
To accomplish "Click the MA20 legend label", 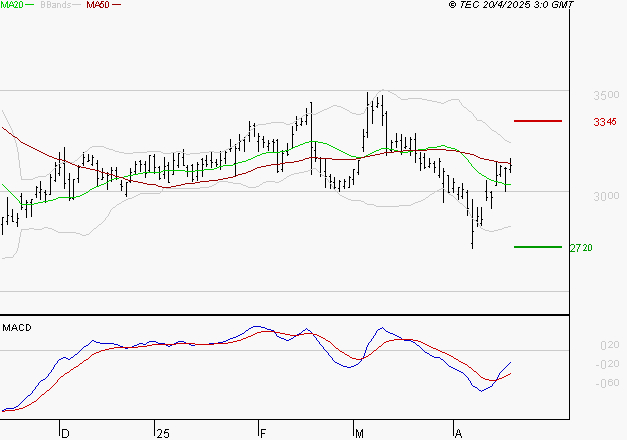I will (11, 5).
